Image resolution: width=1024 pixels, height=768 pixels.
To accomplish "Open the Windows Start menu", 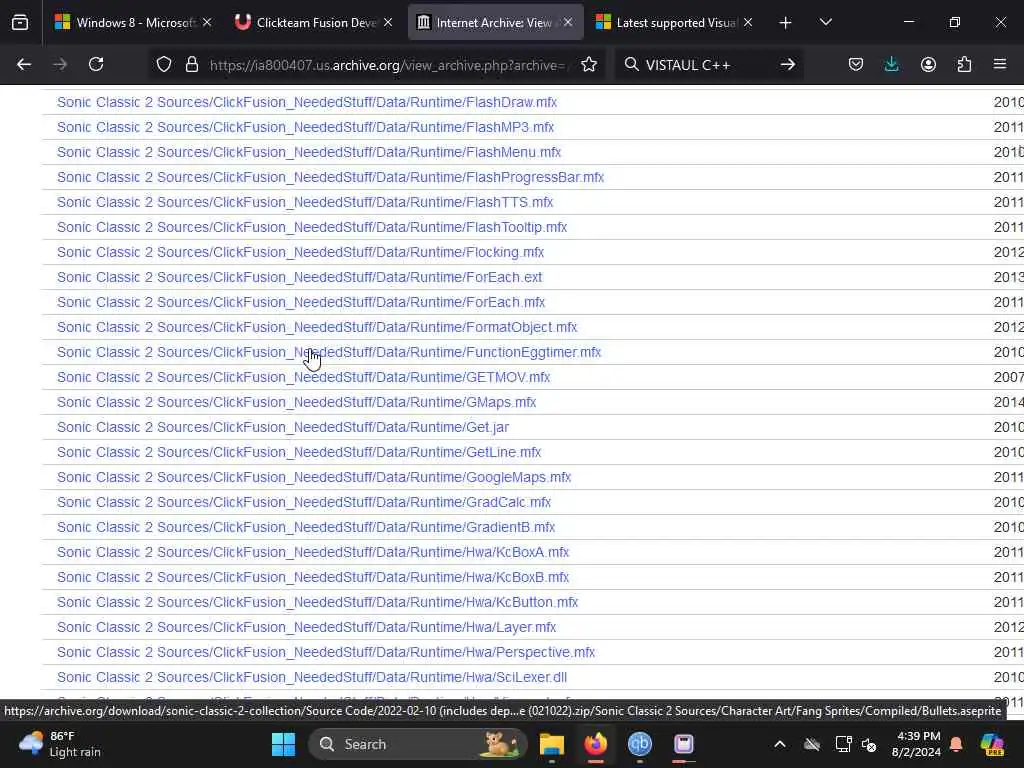I will [283, 744].
